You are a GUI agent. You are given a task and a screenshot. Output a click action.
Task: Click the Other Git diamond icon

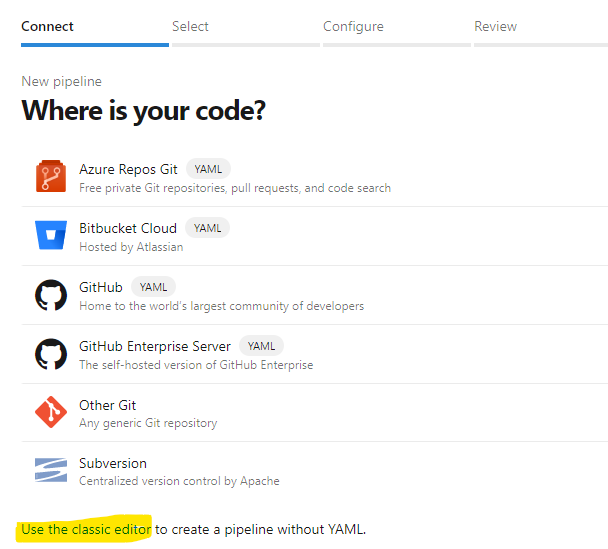51,412
